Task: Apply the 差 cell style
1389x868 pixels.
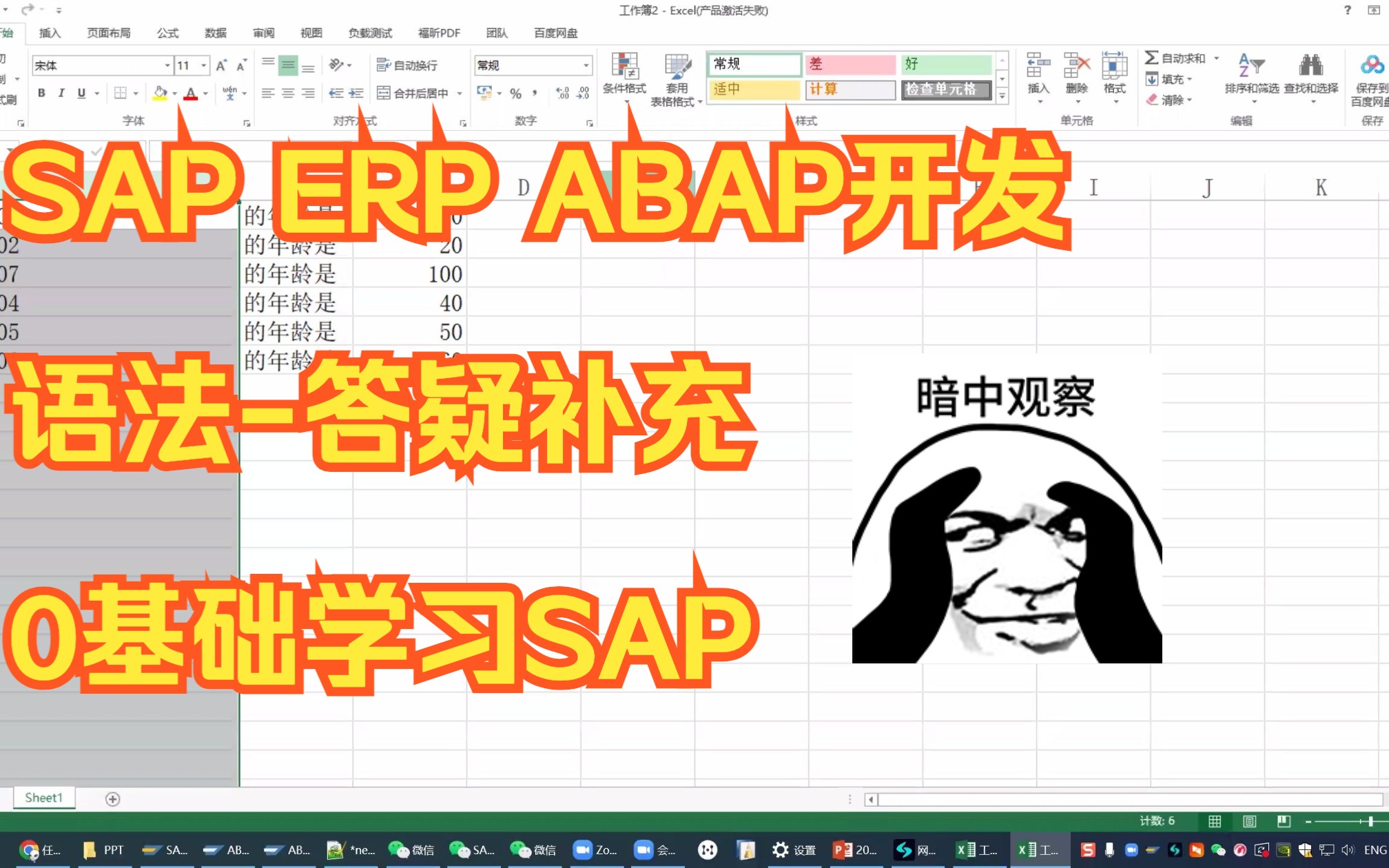Action: (x=851, y=64)
